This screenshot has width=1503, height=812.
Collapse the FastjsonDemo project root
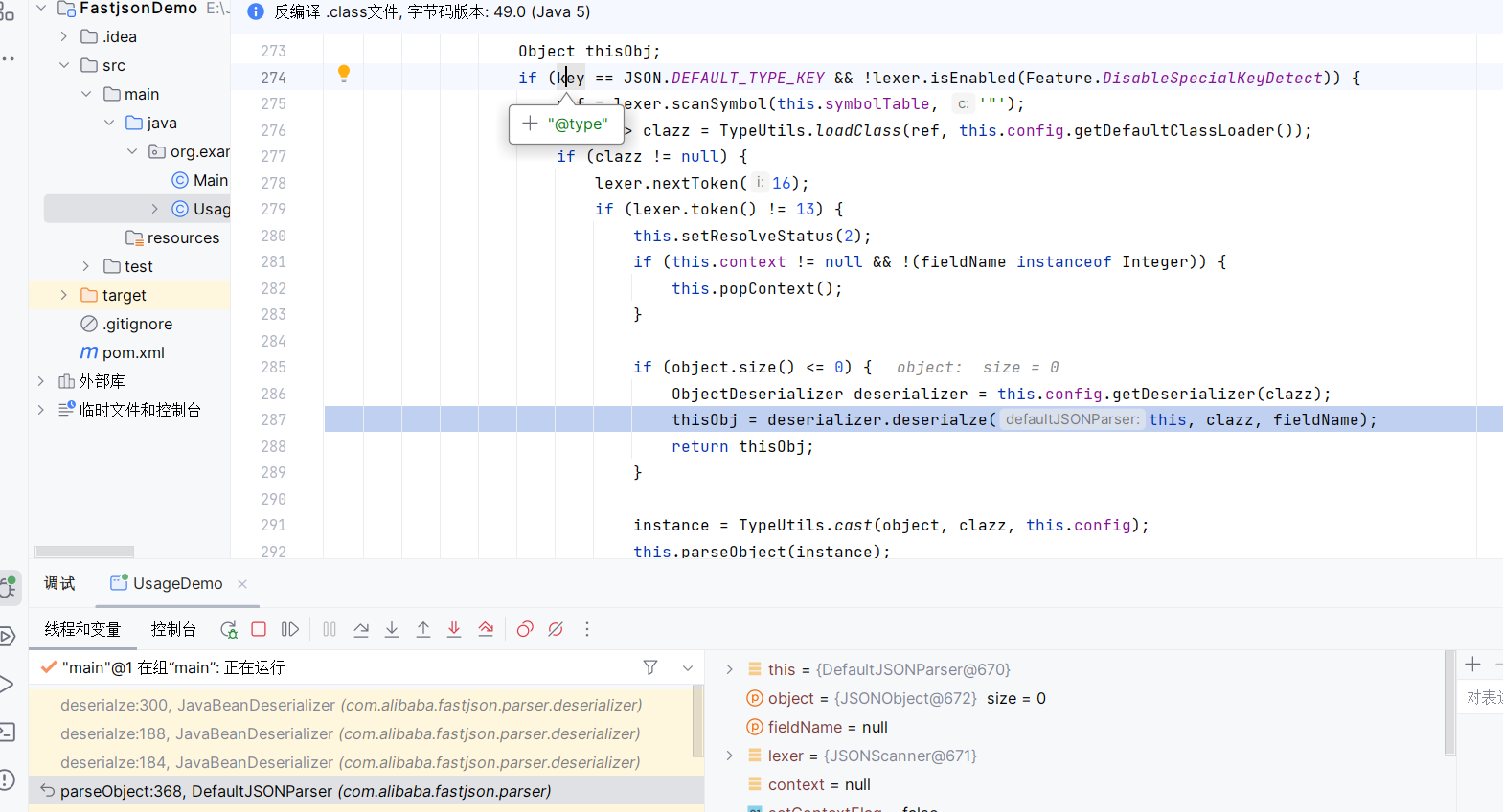click(41, 8)
